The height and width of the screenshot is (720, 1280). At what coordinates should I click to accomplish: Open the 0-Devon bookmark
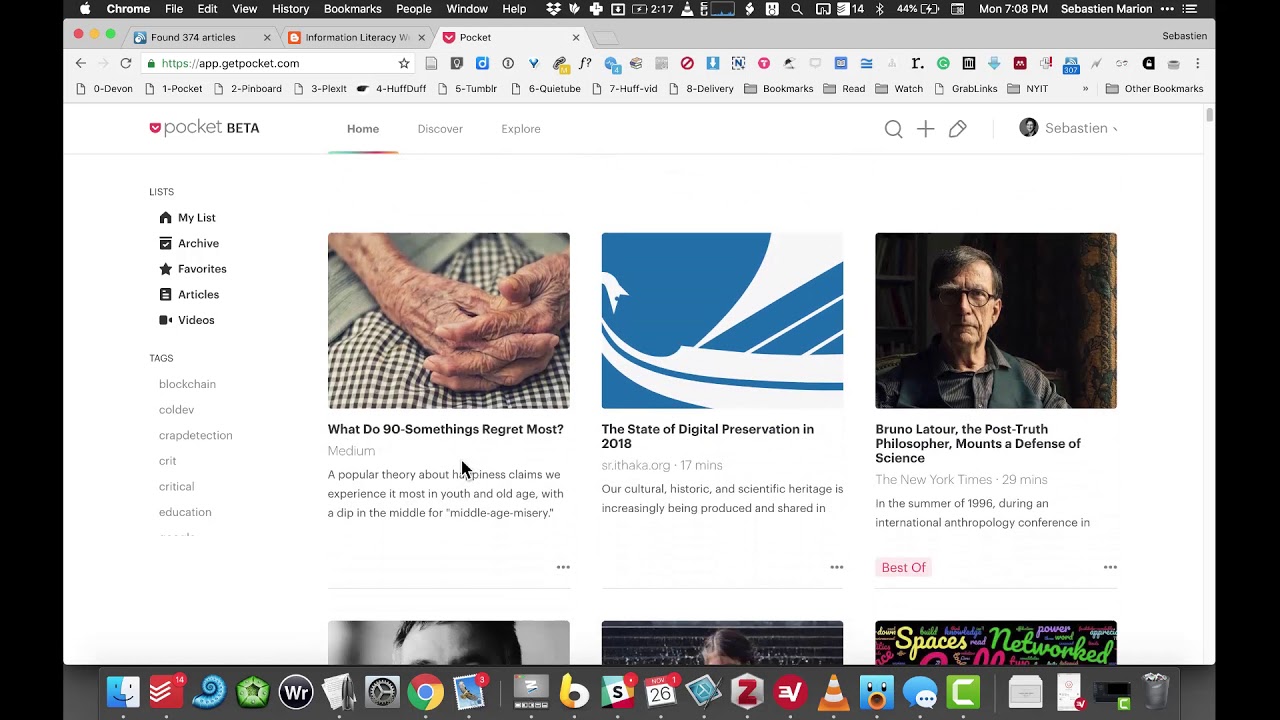coord(104,88)
